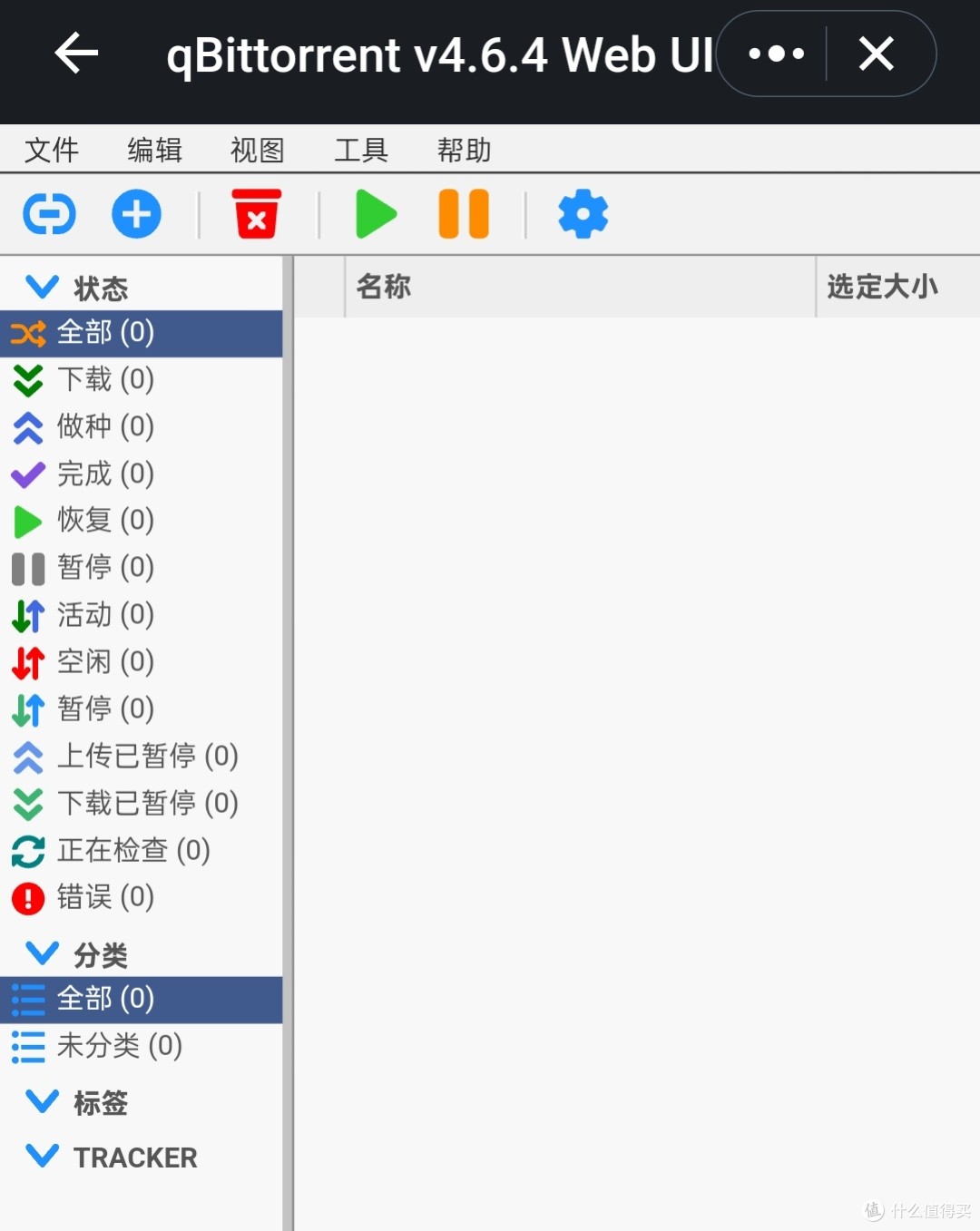Image resolution: width=980 pixels, height=1231 pixels.
Task: Open the 视图 menu
Action: point(258,150)
